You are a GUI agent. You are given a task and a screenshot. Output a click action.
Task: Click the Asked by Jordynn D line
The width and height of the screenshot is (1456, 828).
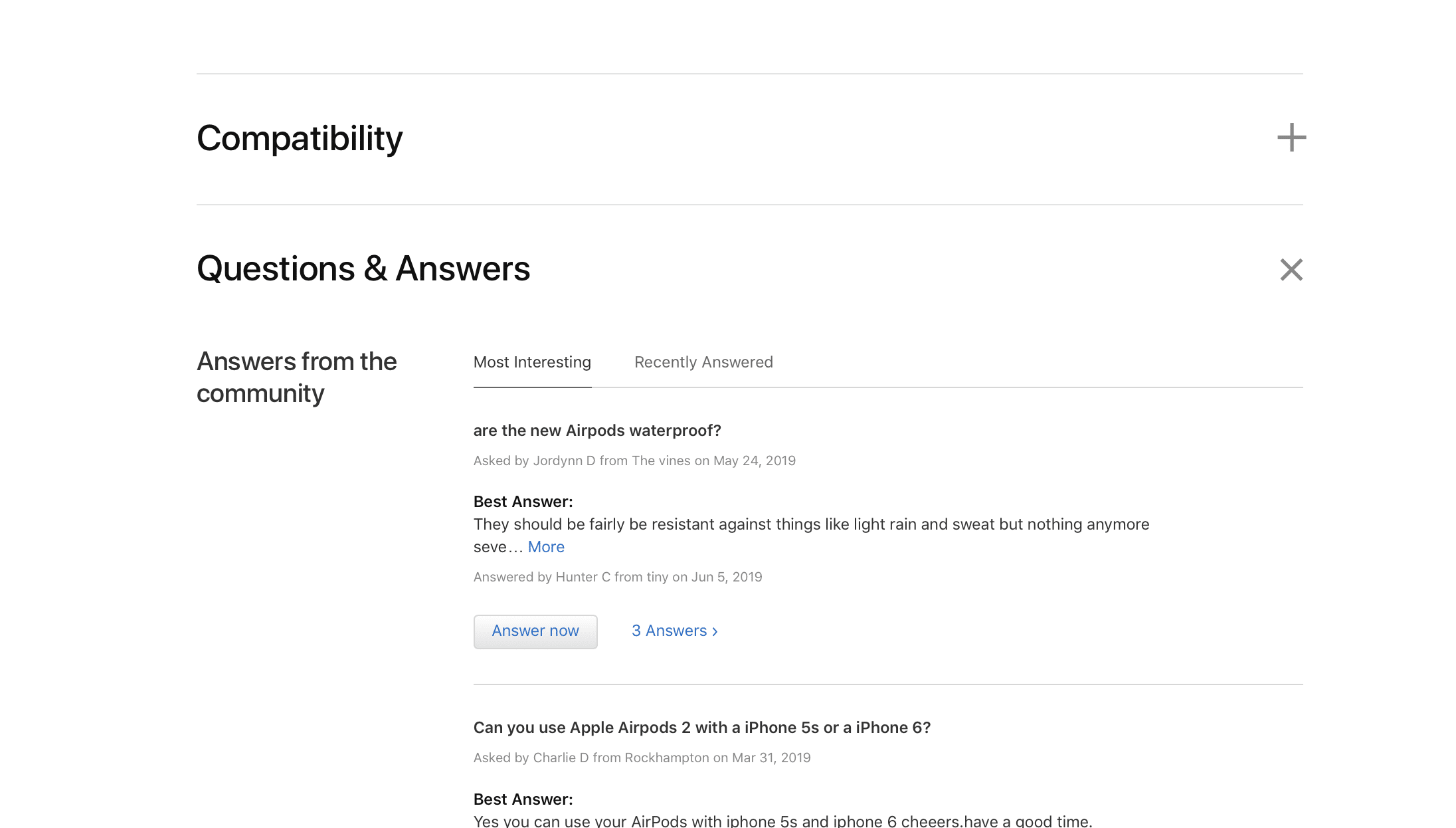(634, 461)
